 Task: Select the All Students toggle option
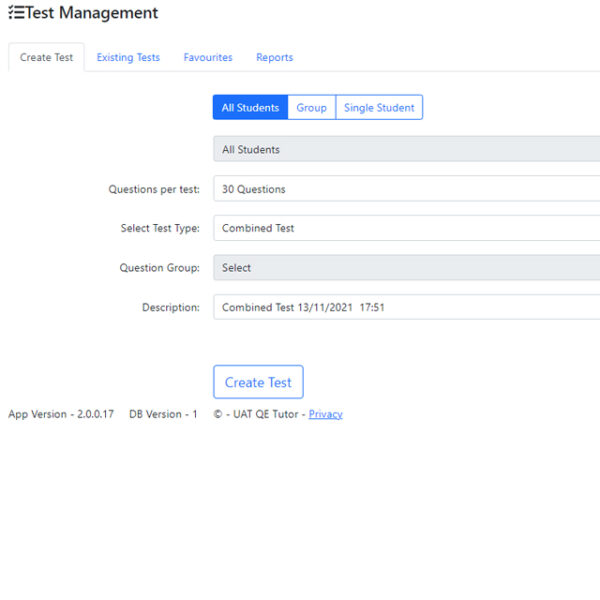[250, 108]
